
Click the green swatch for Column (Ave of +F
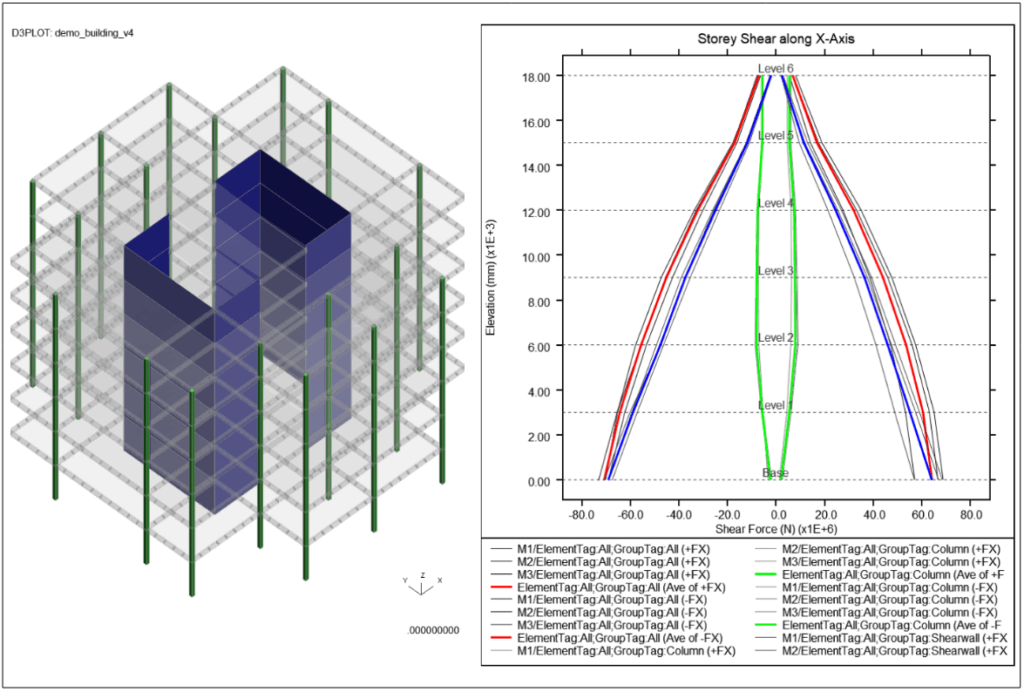[x=766, y=575]
